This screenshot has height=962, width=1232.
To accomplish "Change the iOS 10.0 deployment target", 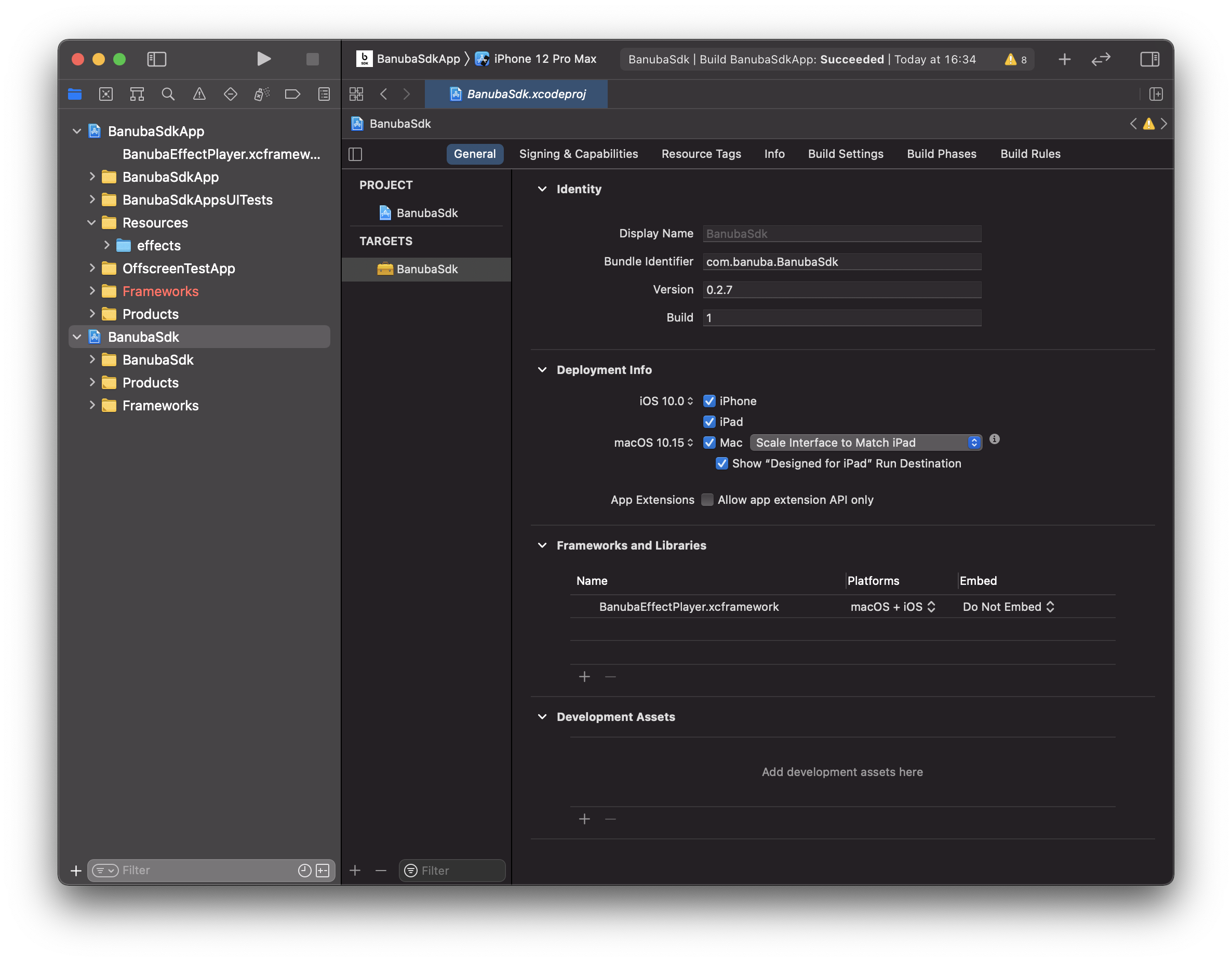I will 666,401.
